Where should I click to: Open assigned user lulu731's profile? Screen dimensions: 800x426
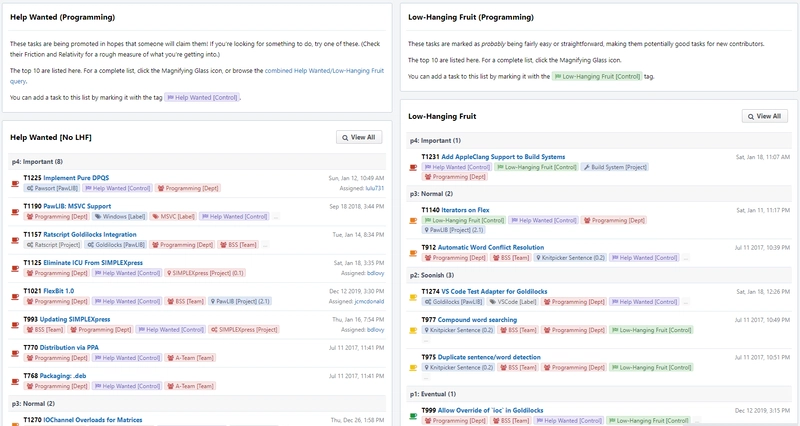pos(377,188)
